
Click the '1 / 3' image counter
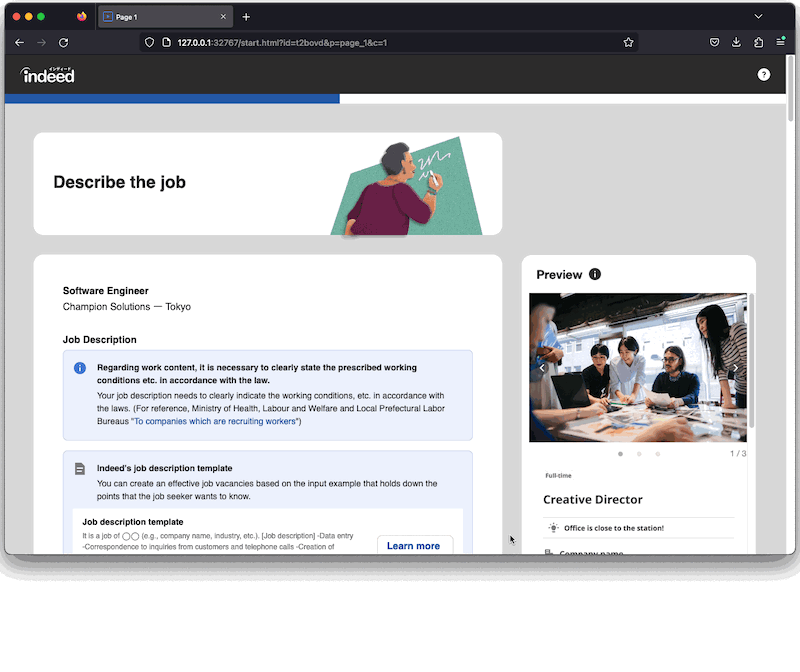[738, 454]
